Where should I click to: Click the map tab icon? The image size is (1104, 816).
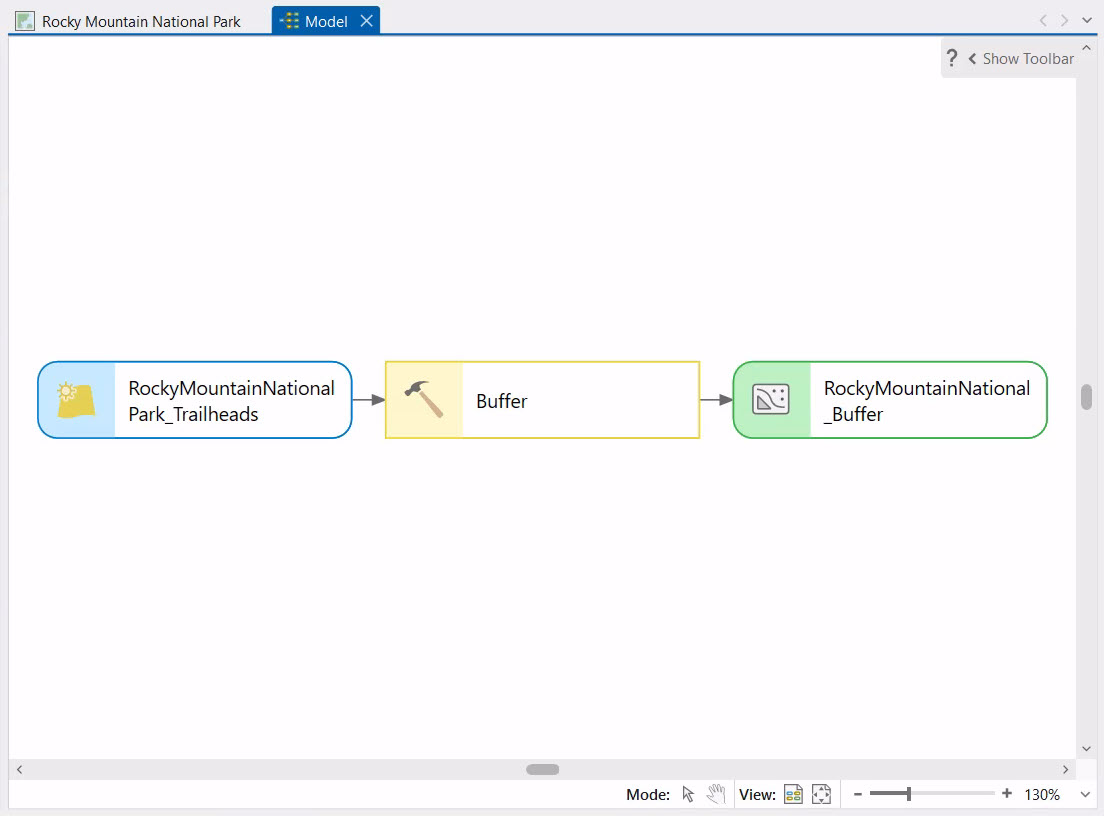click(x=25, y=21)
